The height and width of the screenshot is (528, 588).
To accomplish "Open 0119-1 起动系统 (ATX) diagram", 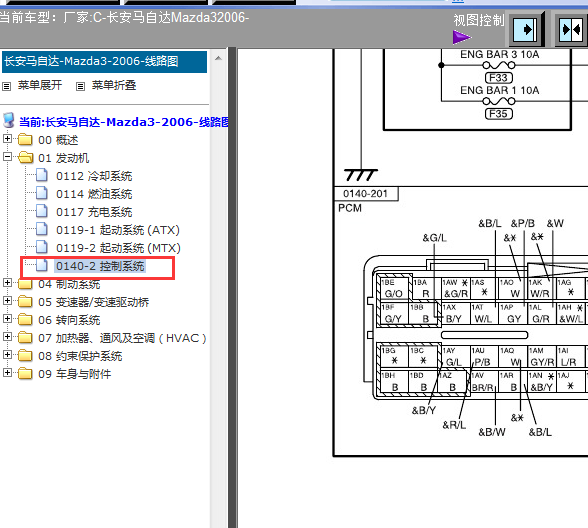I will pos(118,230).
